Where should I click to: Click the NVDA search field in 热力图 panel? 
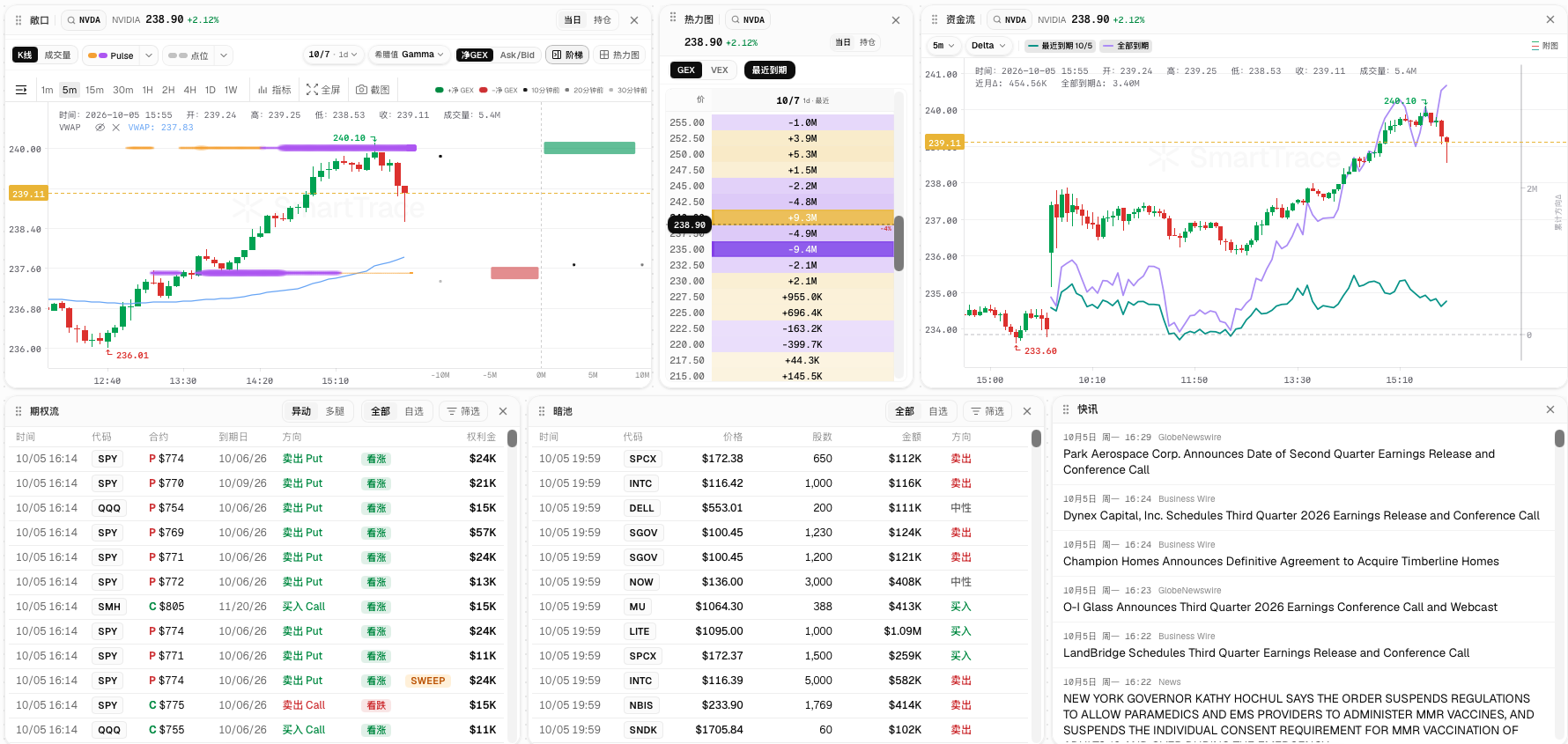pyautogui.click(x=749, y=19)
